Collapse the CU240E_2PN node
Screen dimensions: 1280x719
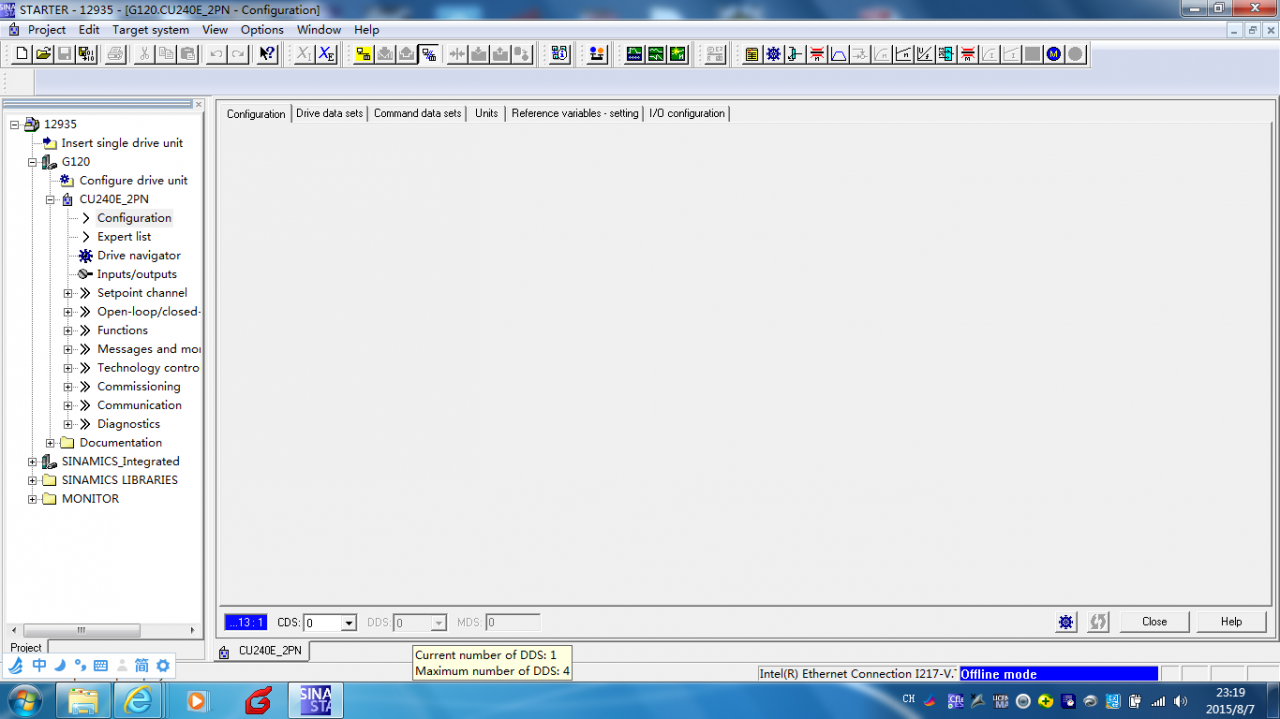51,199
